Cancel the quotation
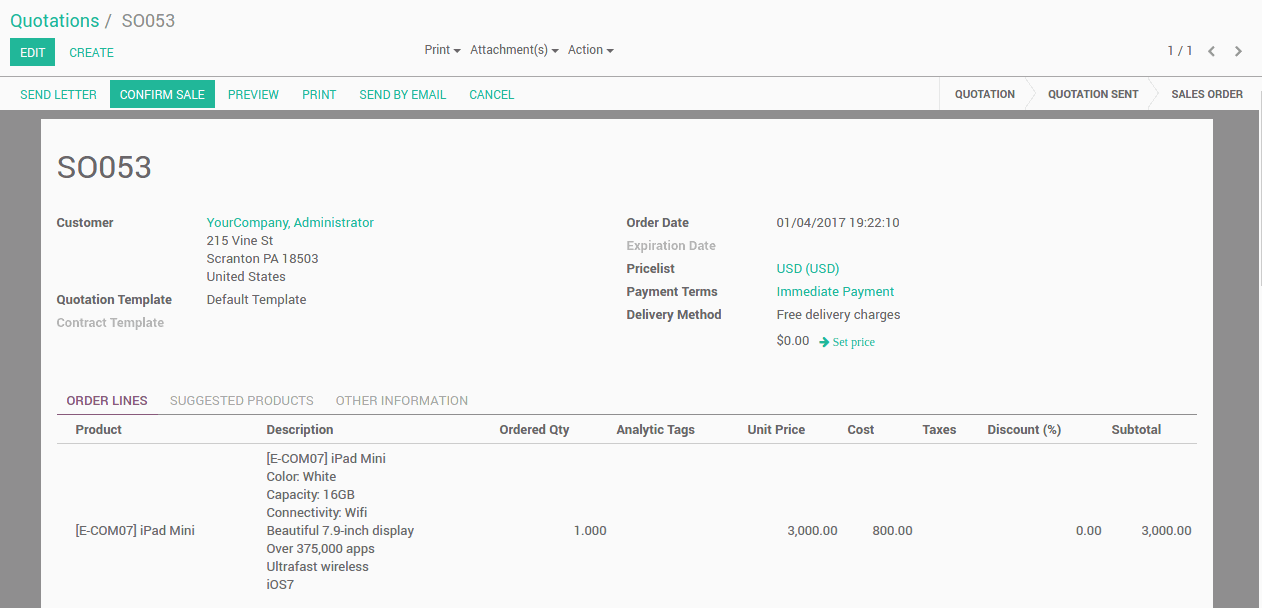This screenshot has width=1262, height=608. pyautogui.click(x=491, y=95)
